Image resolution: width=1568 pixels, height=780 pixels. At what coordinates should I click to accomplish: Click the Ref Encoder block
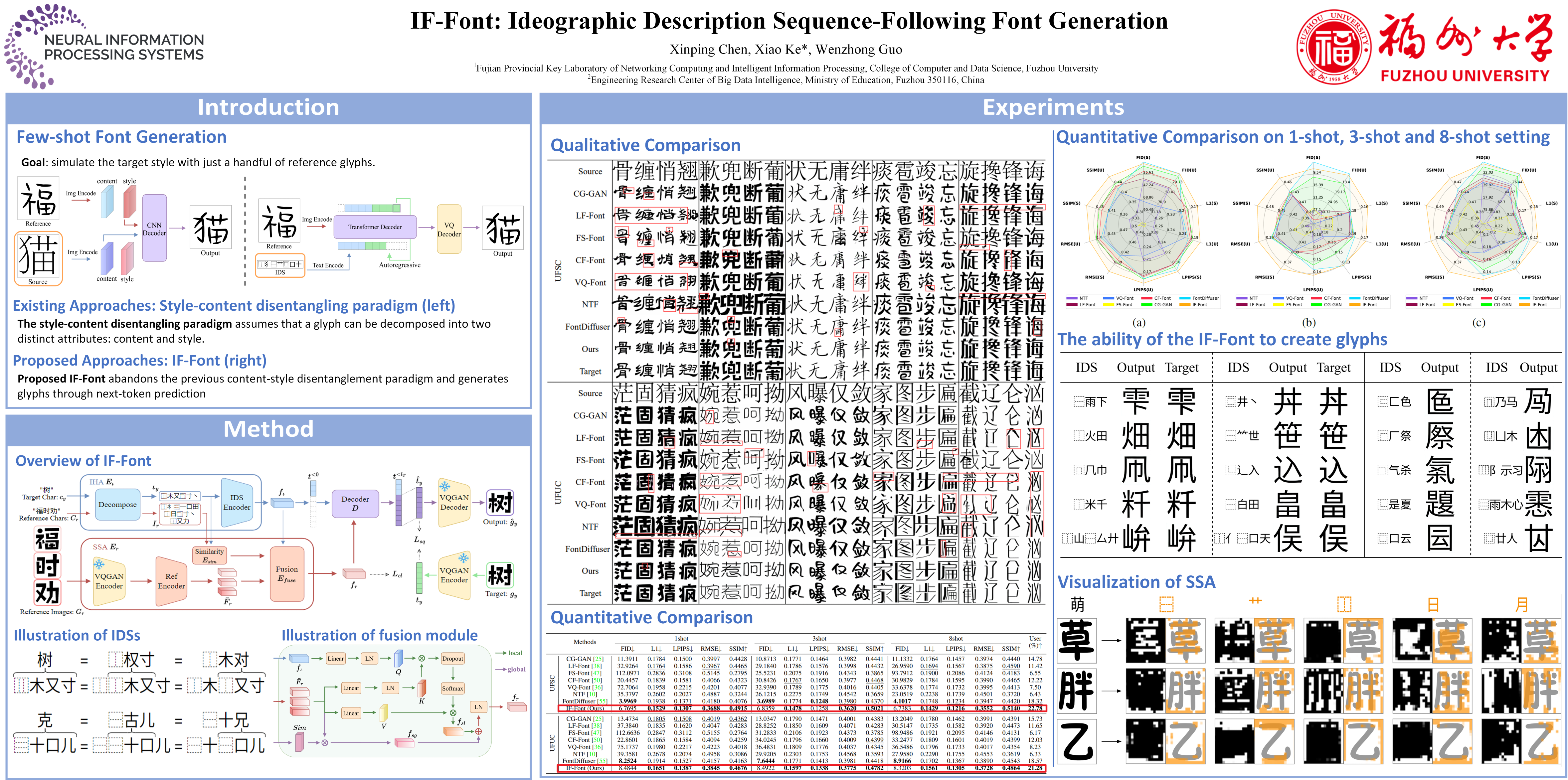[x=171, y=581]
